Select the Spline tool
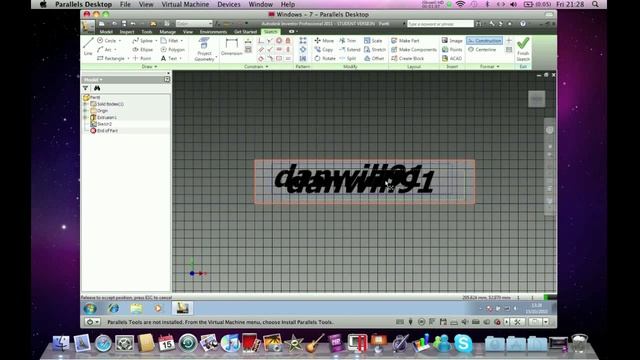 (142, 41)
